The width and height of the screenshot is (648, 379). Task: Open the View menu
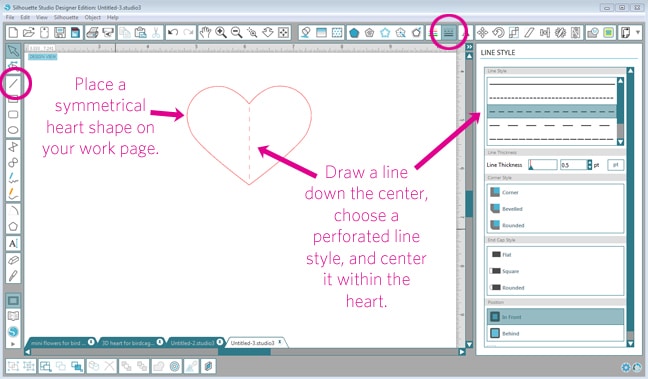42,17
